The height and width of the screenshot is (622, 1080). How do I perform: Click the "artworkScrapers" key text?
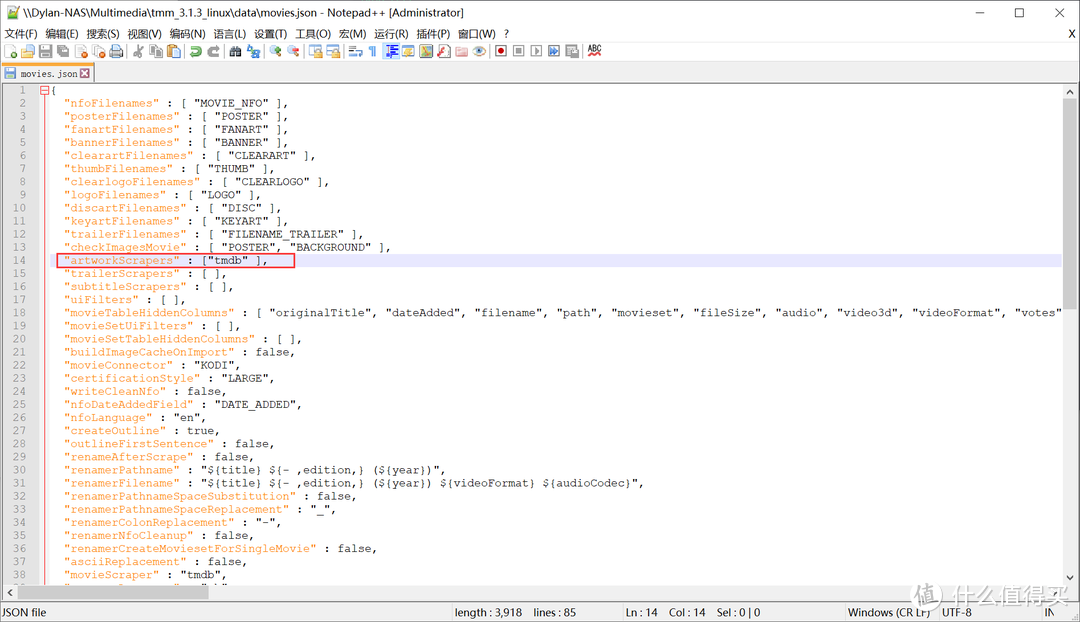[x=121, y=260]
